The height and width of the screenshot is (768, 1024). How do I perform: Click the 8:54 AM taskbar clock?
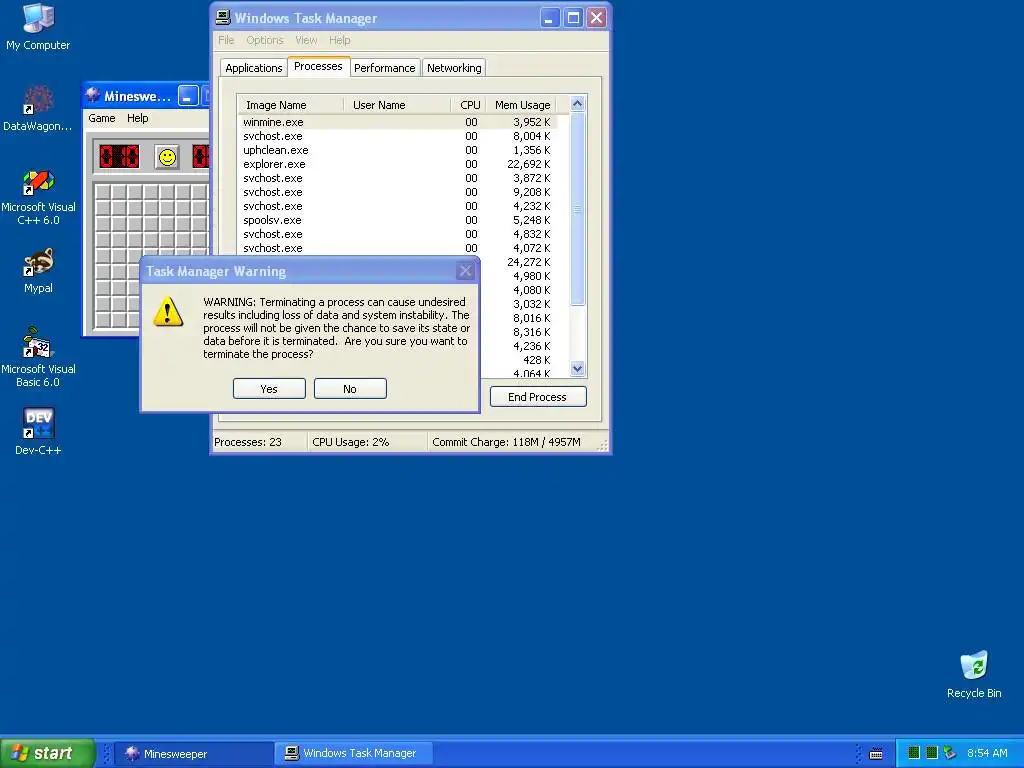[987, 754]
